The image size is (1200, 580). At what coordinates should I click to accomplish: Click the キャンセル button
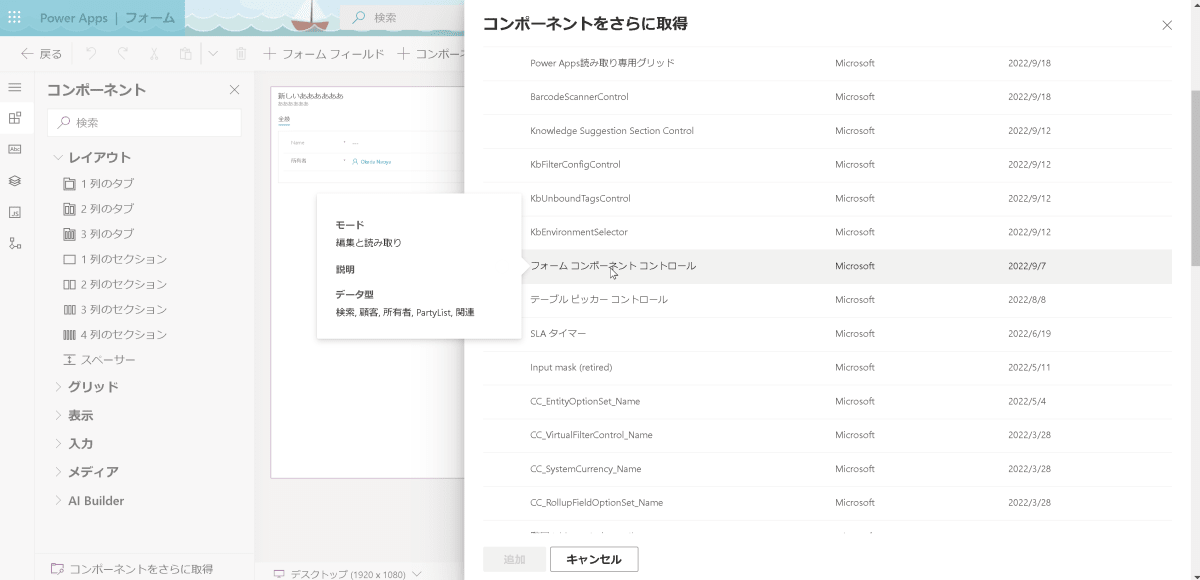point(594,559)
